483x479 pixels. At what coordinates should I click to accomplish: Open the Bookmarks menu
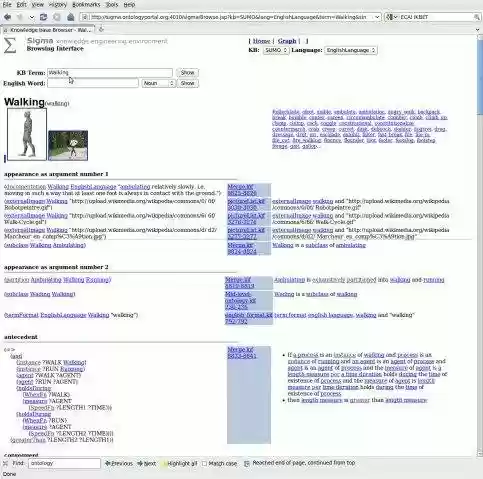click(86, 5)
